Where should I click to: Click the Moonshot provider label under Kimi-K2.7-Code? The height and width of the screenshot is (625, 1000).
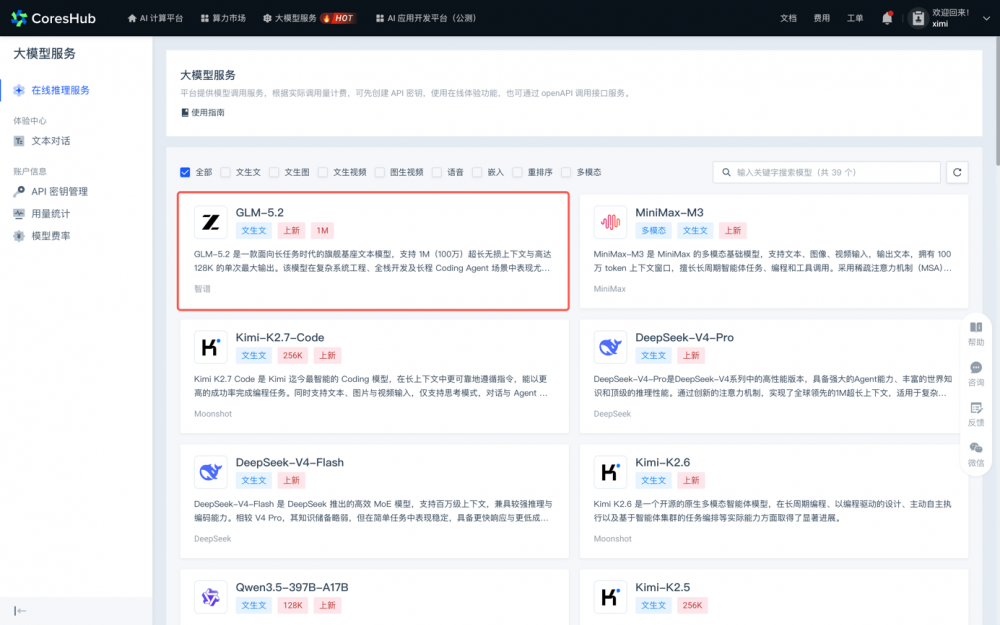[x=213, y=414]
